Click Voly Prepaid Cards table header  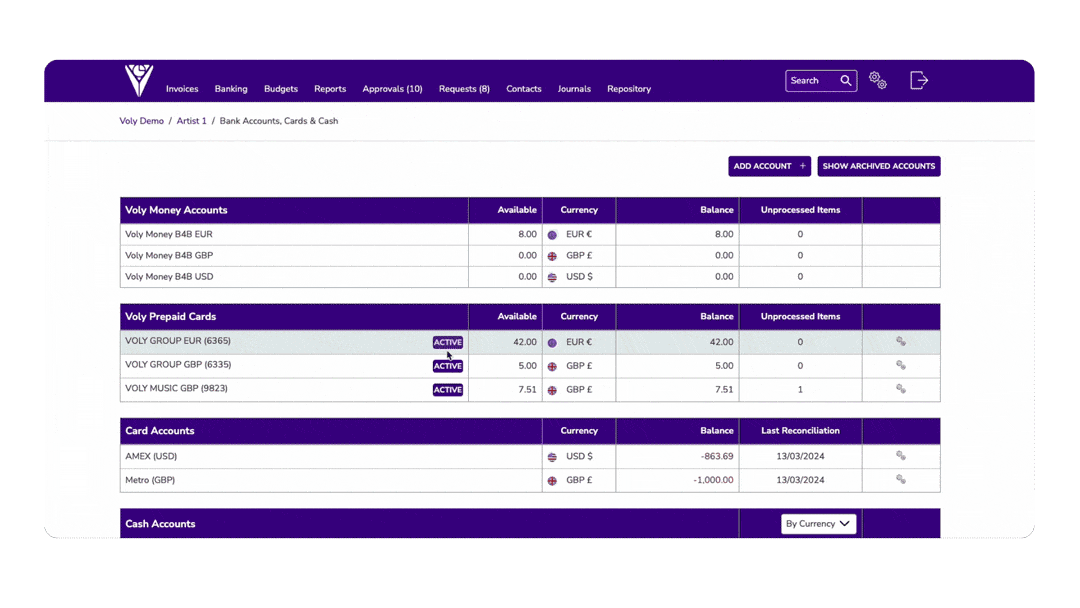(x=170, y=317)
